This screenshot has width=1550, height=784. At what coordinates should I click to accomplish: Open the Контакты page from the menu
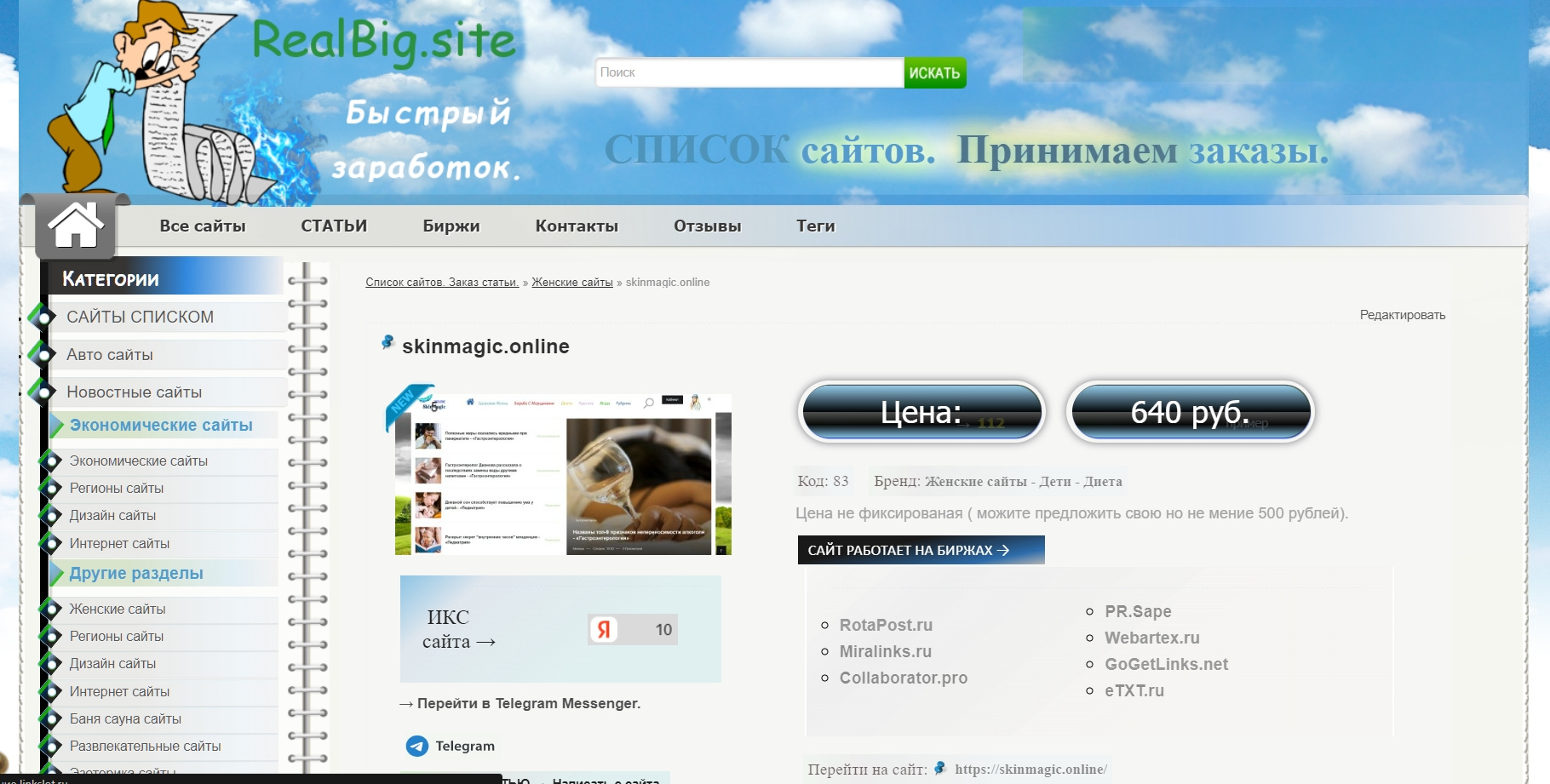577,226
